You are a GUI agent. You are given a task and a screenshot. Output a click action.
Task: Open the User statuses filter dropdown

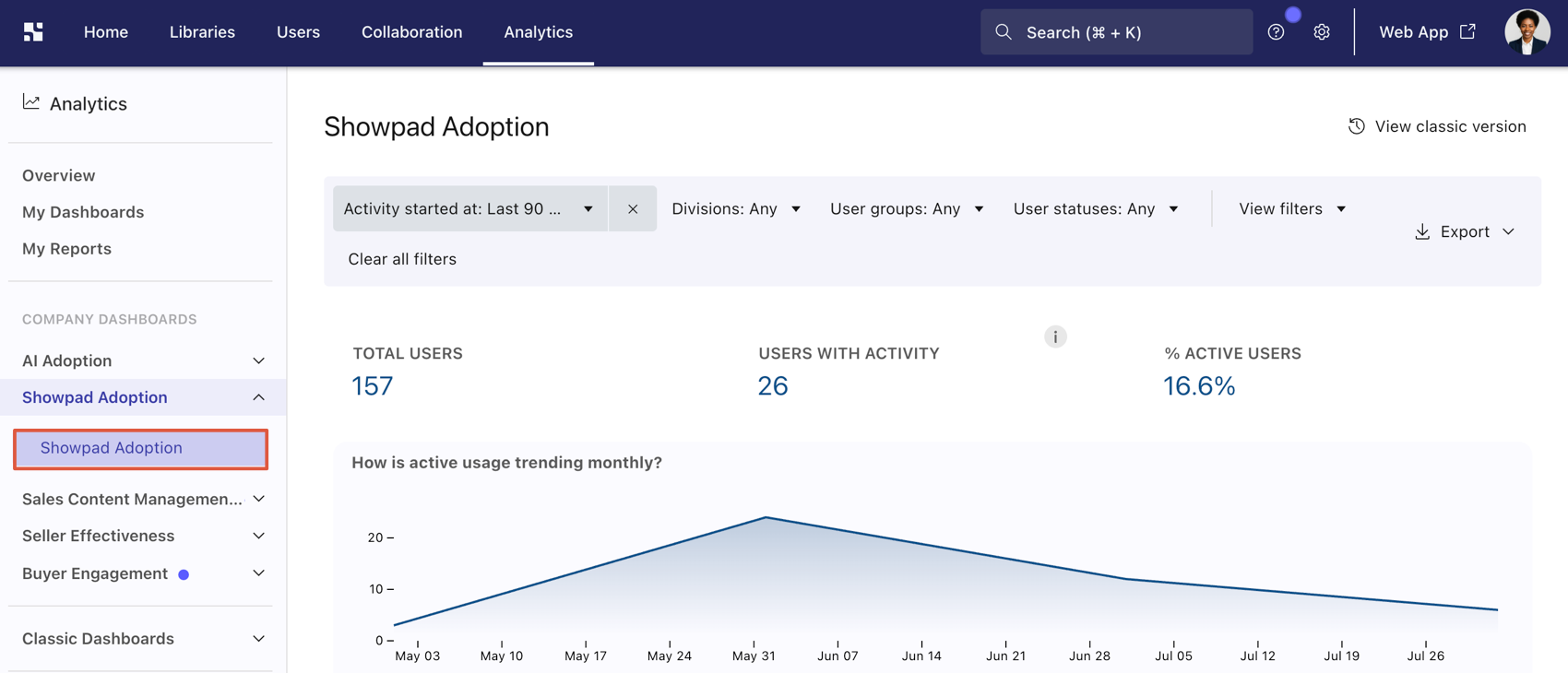pyautogui.click(x=1096, y=208)
